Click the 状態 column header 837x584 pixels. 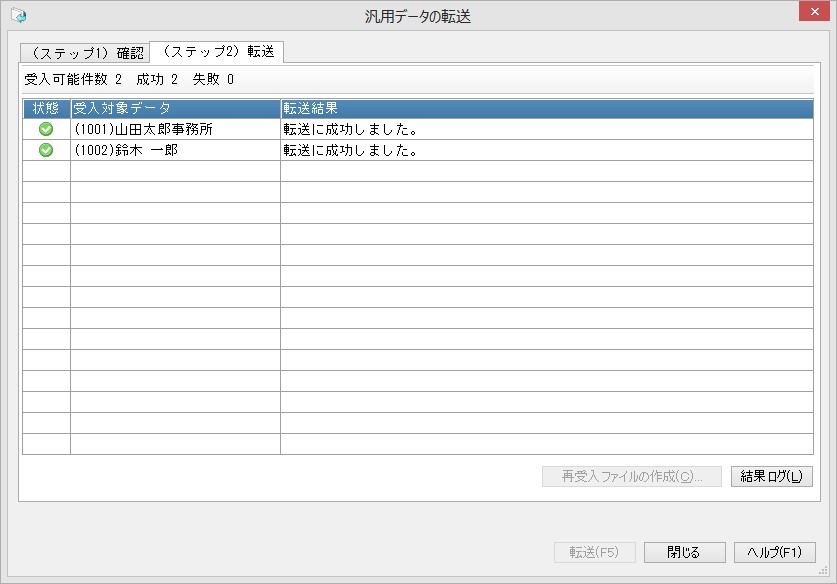click(x=46, y=108)
